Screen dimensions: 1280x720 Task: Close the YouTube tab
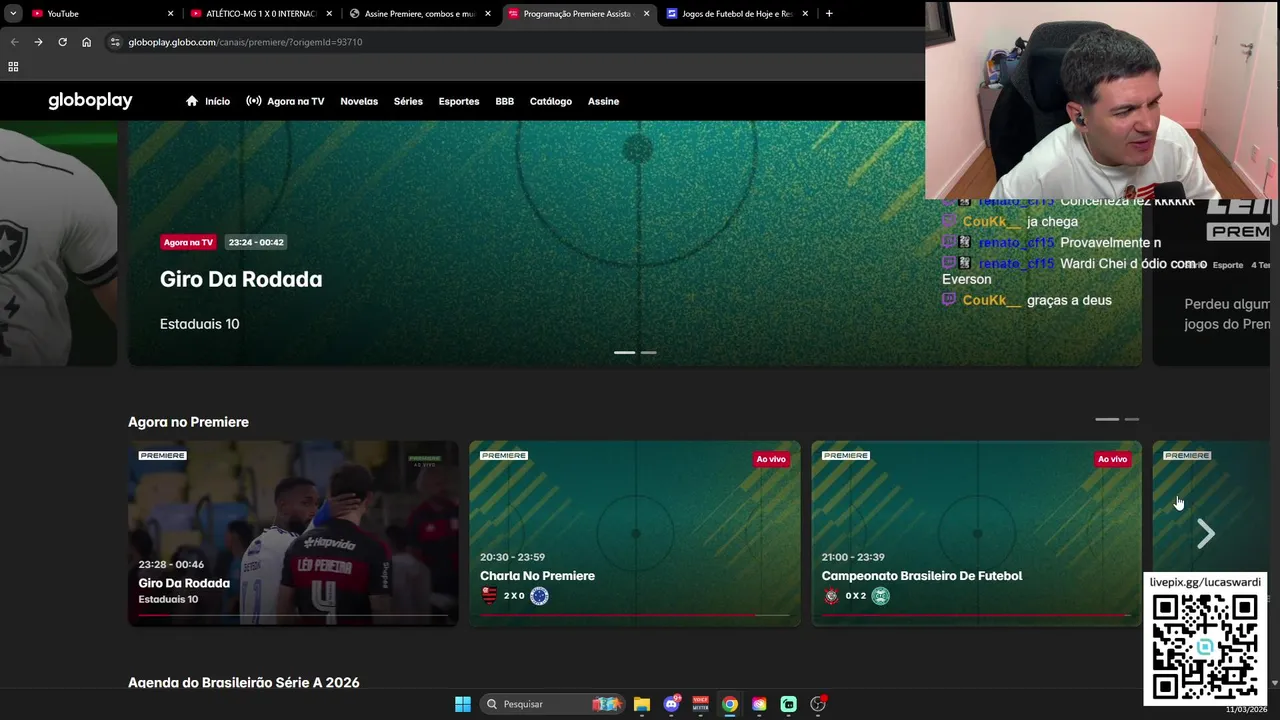[x=170, y=13]
